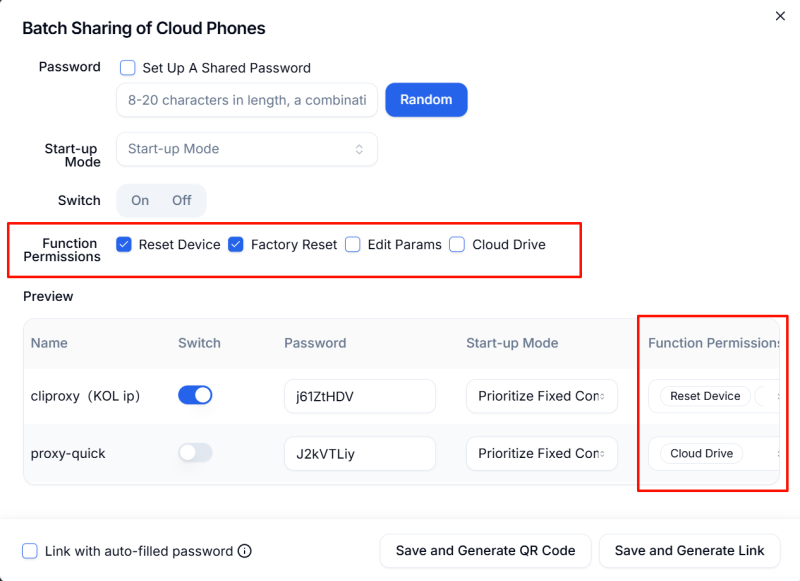Select the Off switch option
Image resolution: width=800 pixels, height=581 pixels.
[181, 200]
